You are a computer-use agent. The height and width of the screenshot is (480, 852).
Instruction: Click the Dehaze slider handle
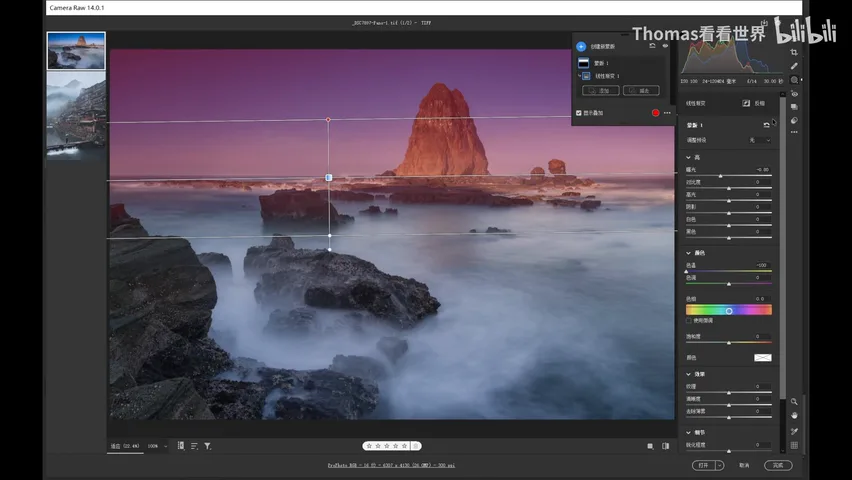click(729, 417)
